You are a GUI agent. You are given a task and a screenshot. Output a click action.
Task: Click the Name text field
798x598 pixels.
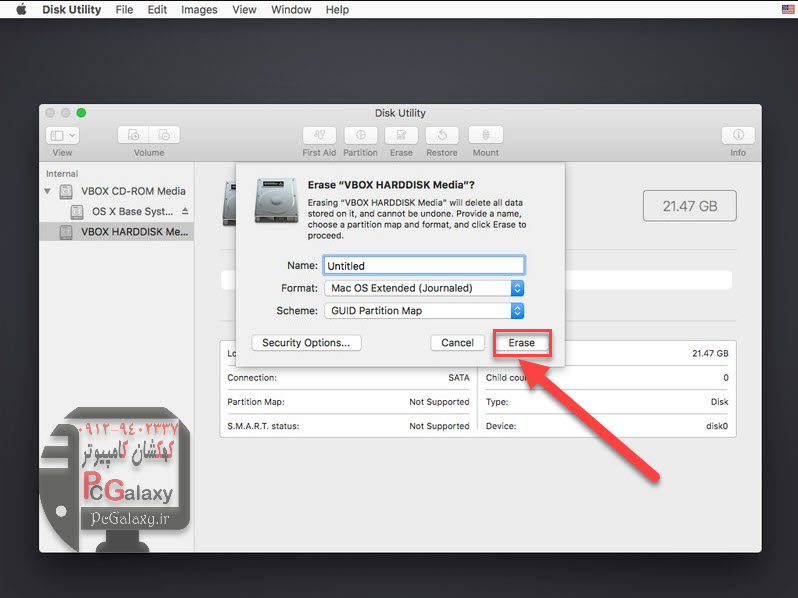click(423, 266)
